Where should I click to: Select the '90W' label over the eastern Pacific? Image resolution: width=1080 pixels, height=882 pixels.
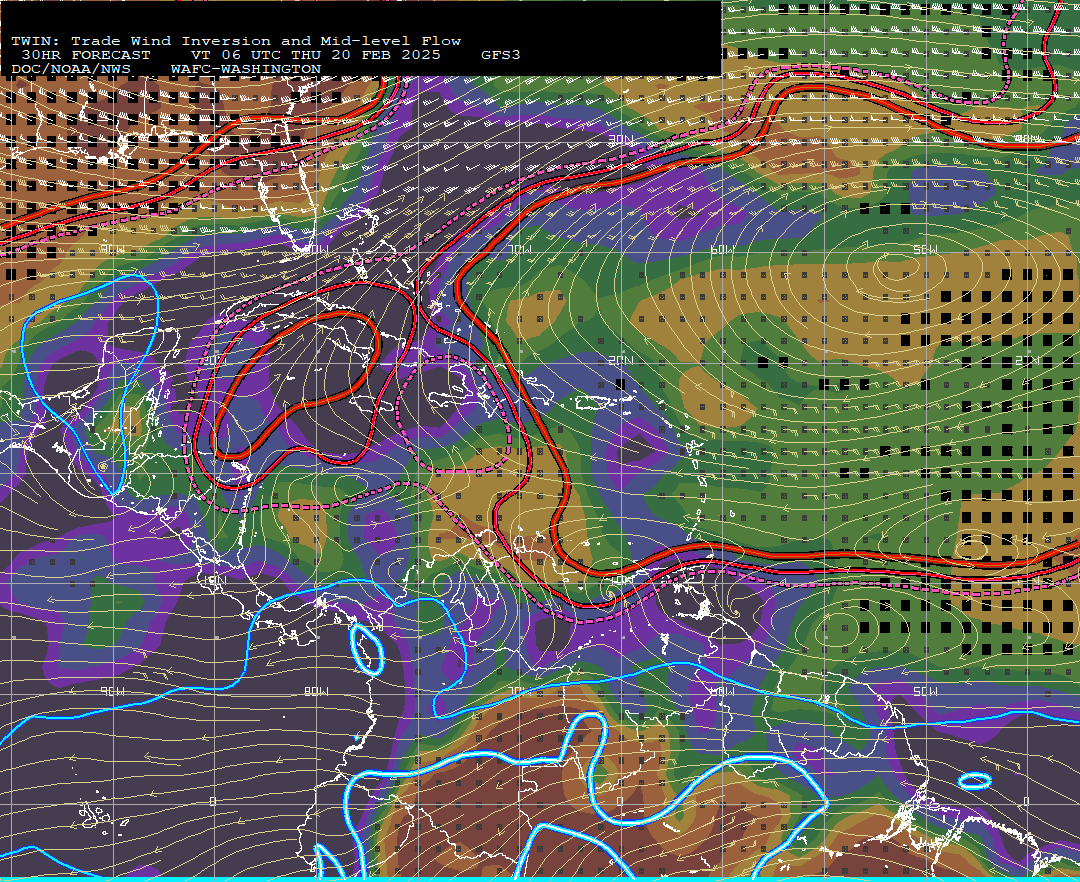(113, 691)
